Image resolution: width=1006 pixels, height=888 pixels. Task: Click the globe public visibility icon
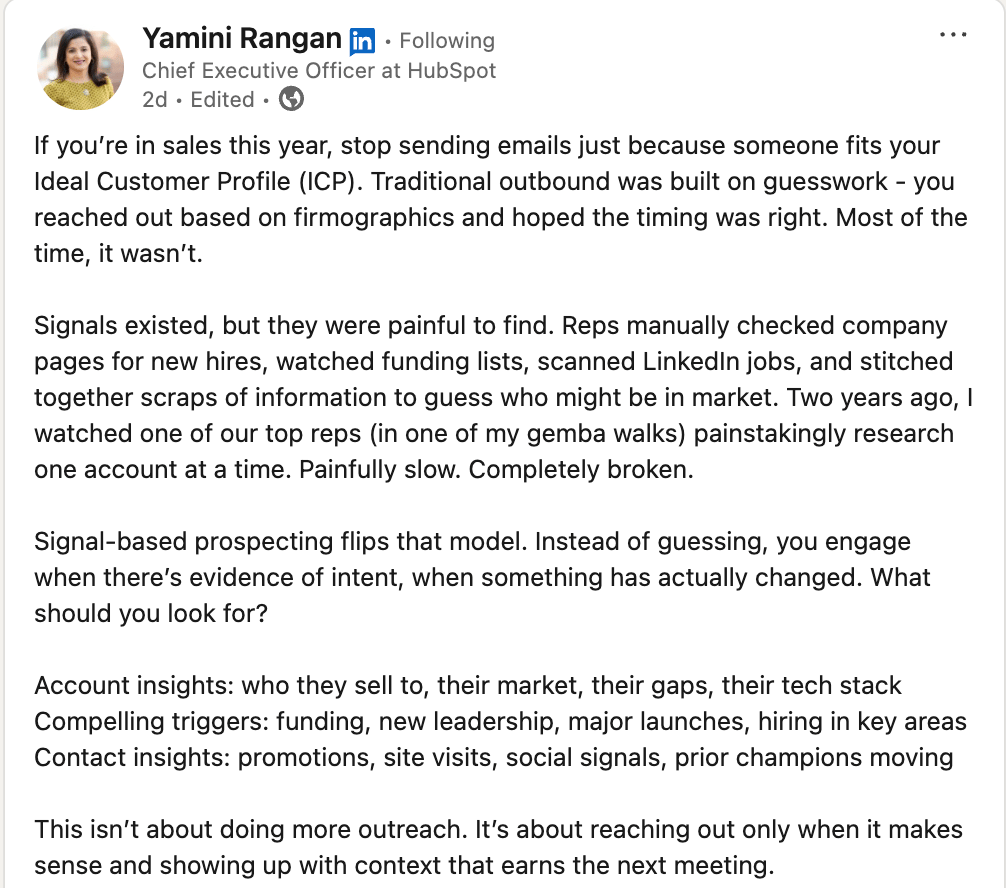(291, 99)
